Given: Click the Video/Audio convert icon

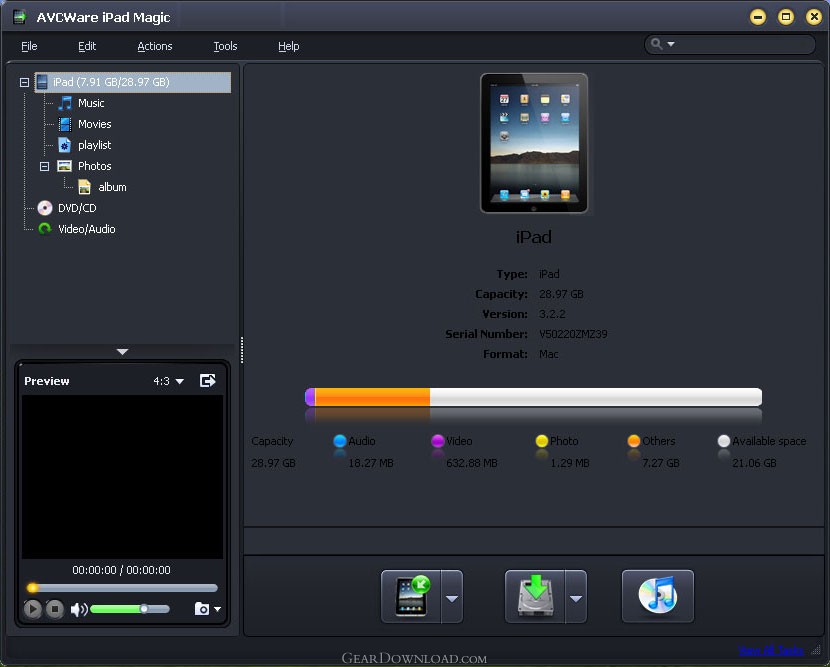Looking at the screenshot, I should tap(45, 229).
